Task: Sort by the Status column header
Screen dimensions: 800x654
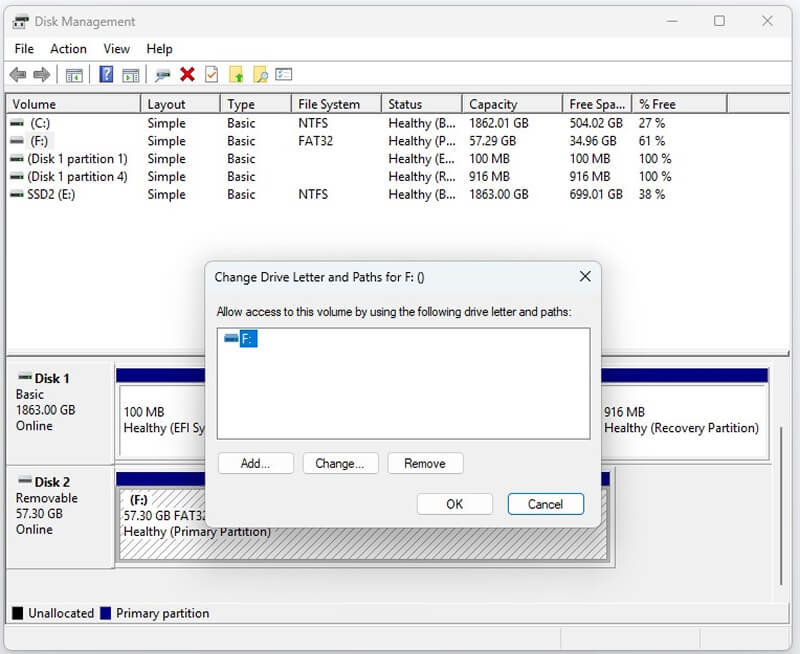Action: (x=421, y=104)
